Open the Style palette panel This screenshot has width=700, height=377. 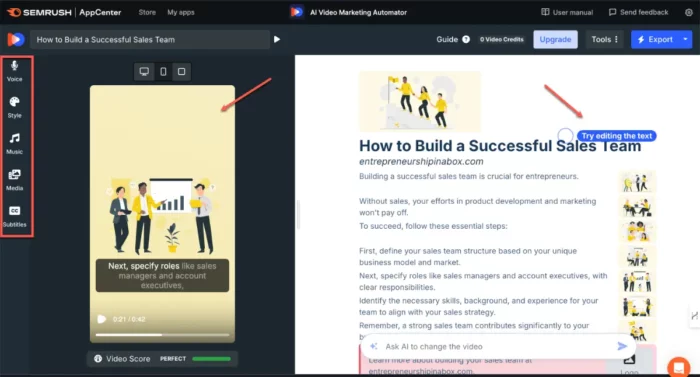pyautogui.click(x=14, y=107)
